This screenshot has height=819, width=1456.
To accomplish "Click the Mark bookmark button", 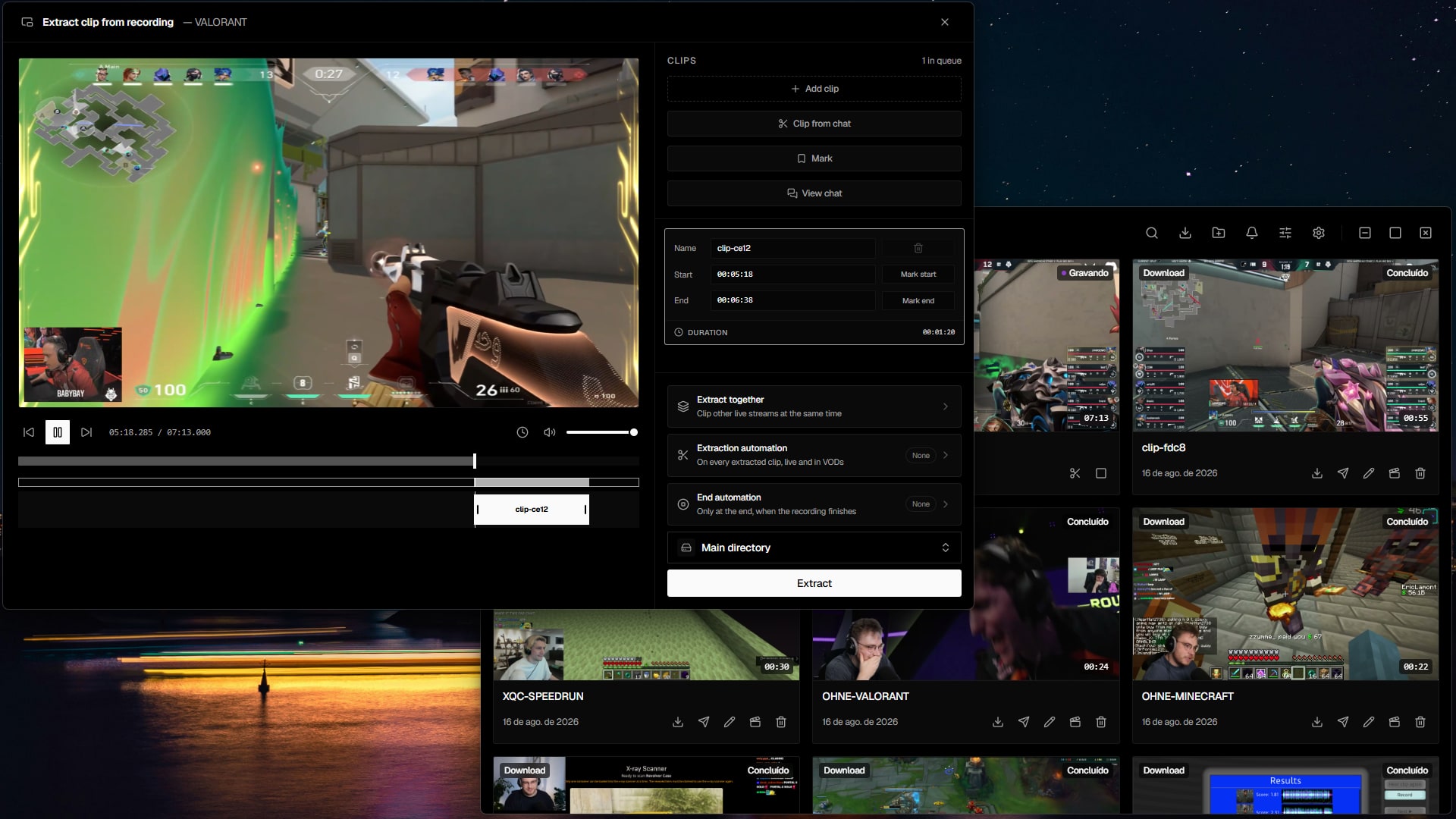I will 814,158.
